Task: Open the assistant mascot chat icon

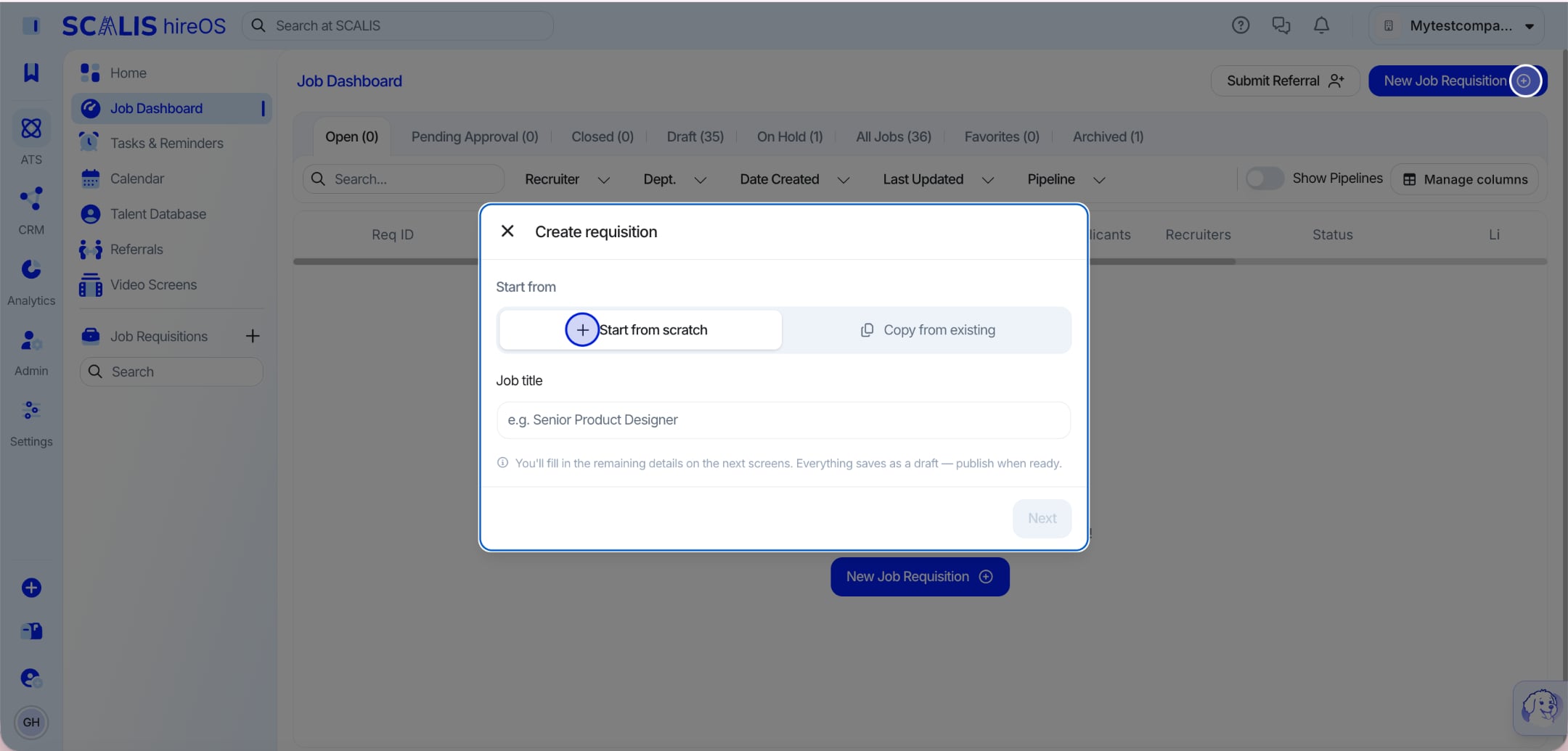Action: (1540, 707)
